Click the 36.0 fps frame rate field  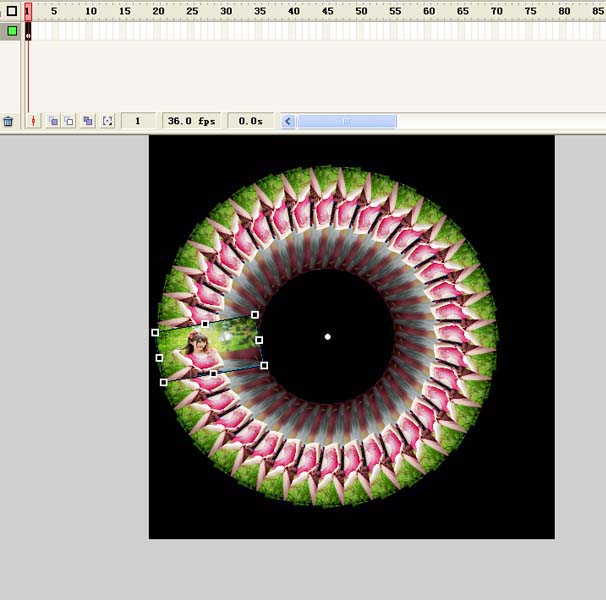click(x=191, y=121)
